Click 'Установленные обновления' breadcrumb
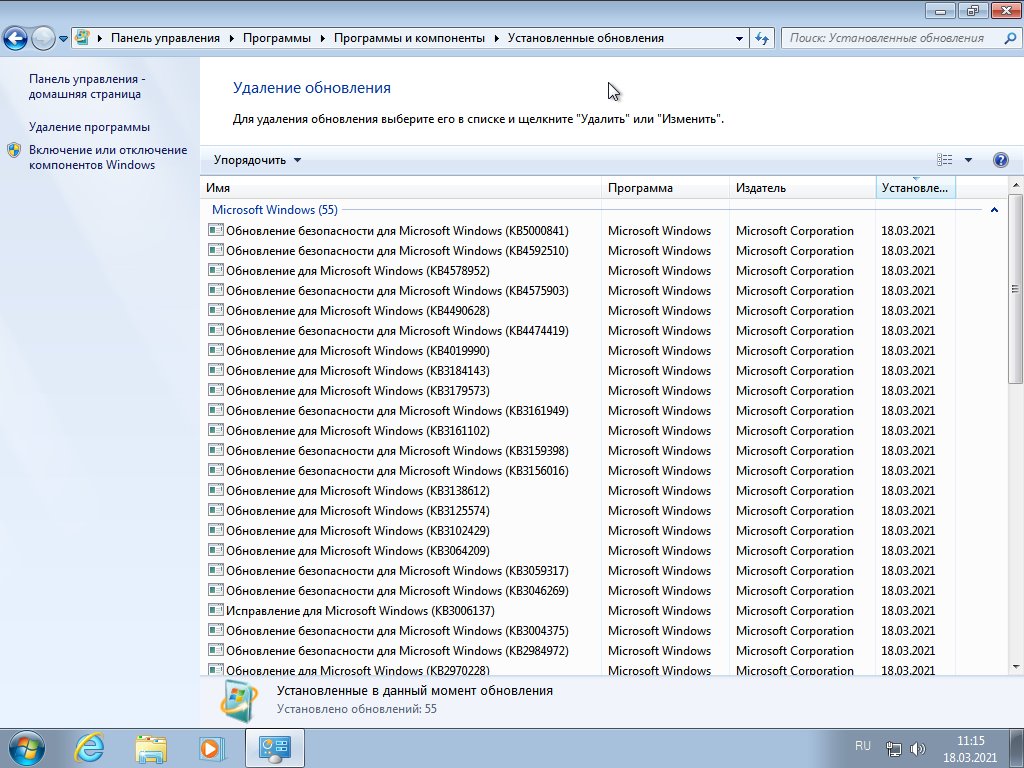1024x768 pixels. (x=586, y=38)
